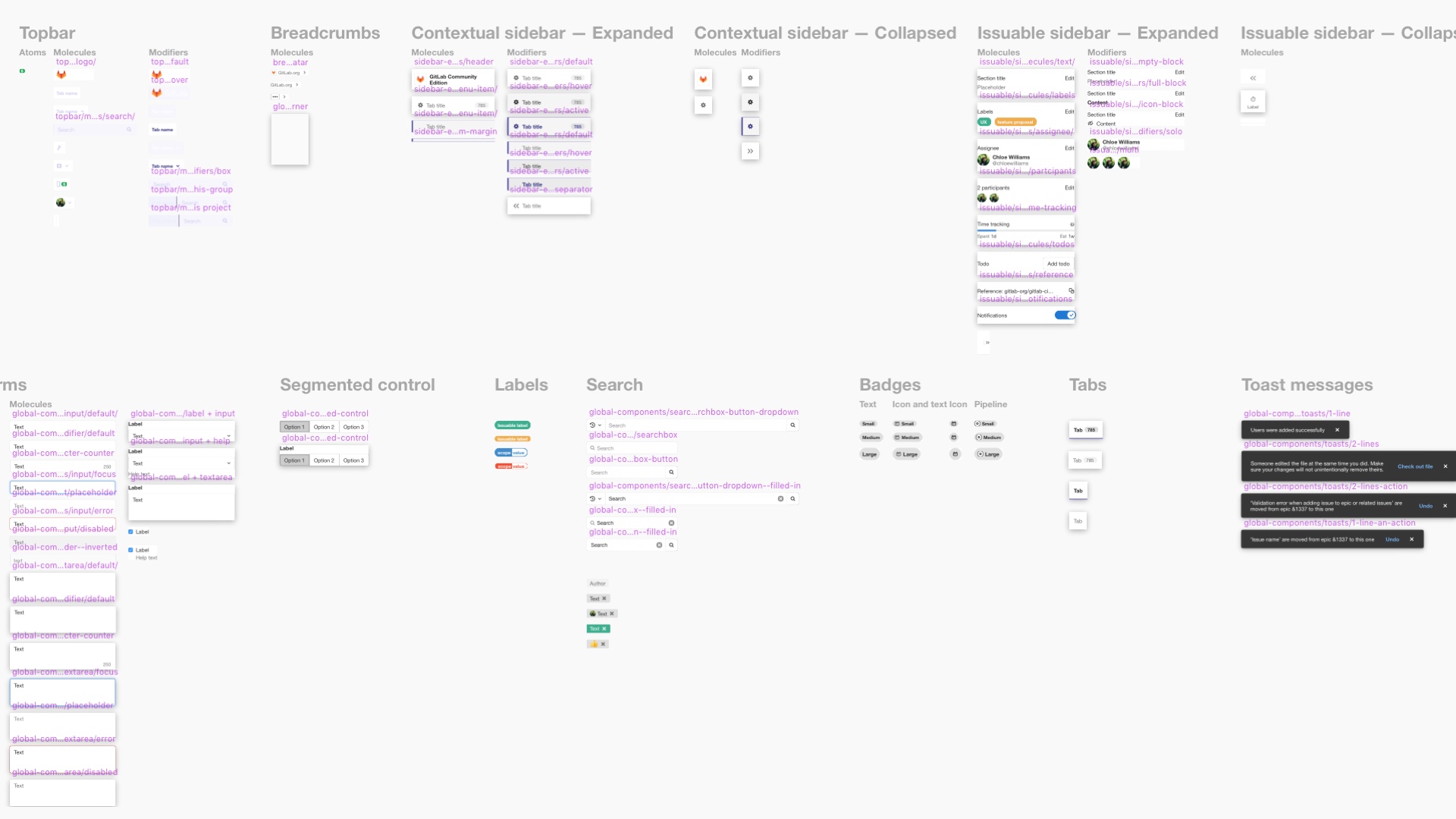
Task: Click the copy icon next to the gitlab-org reference
Action: click(x=1072, y=291)
